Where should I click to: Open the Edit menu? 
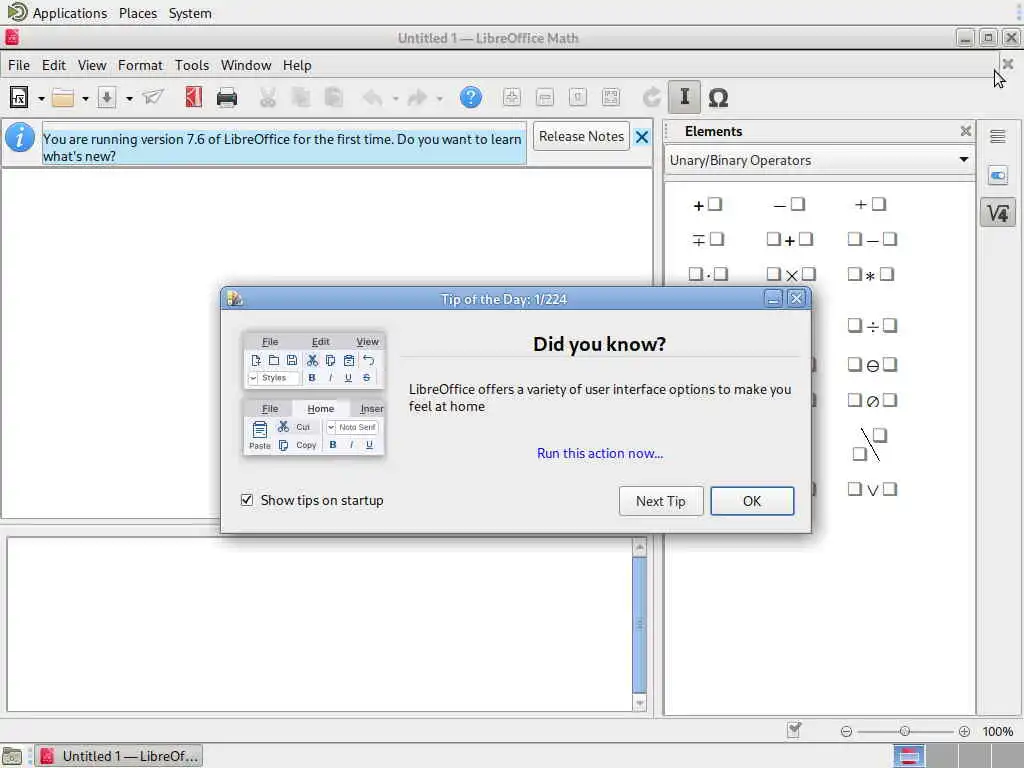(x=54, y=65)
